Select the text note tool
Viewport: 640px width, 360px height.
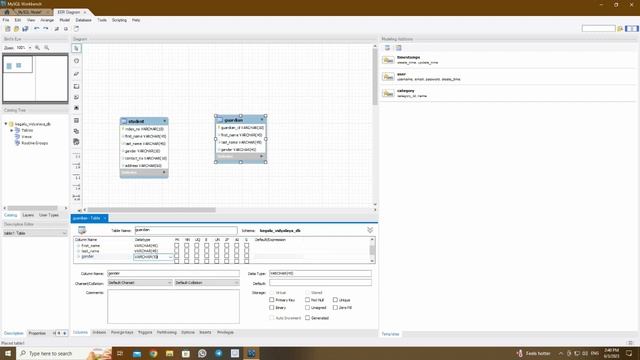pyautogui.click(x=76, y=97)
